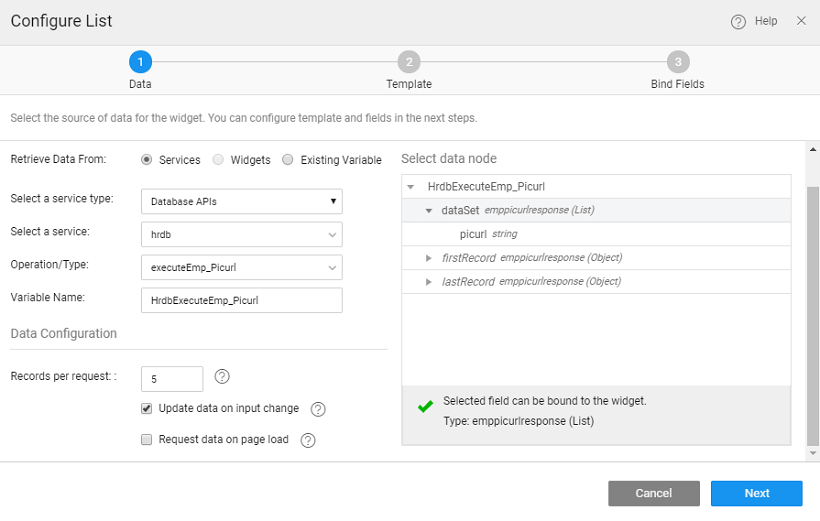The image size is (820, 521).
Task: Close the Configure List dialog
Action: 801,21
